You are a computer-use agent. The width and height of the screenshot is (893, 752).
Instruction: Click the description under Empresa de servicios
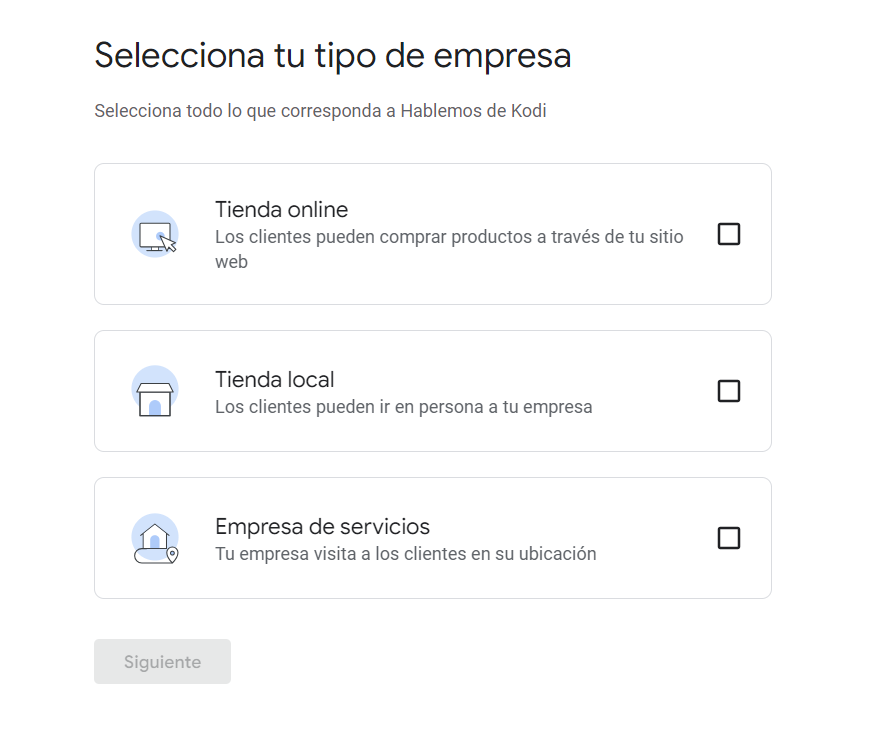point(406,553)
